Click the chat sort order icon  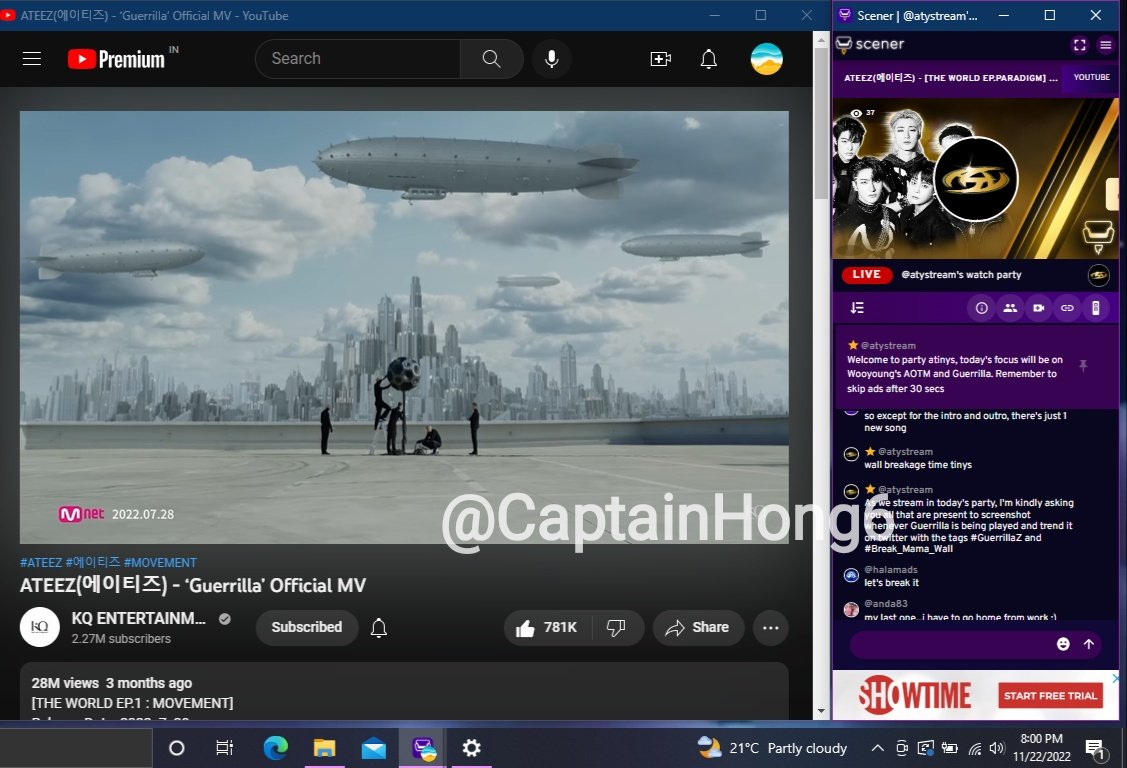(857, 308)
